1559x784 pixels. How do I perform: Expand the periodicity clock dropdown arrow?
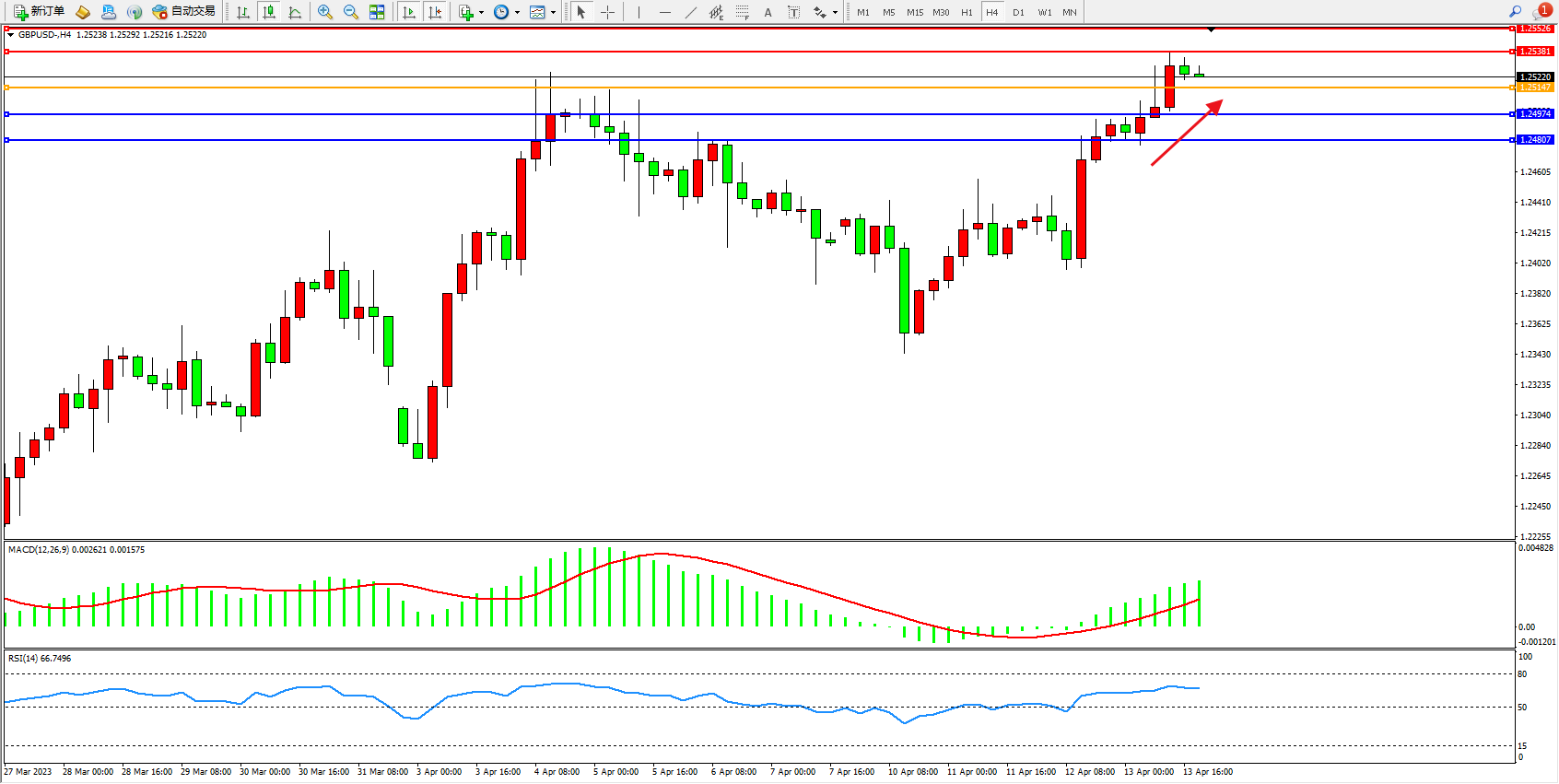tap(517, 13)
